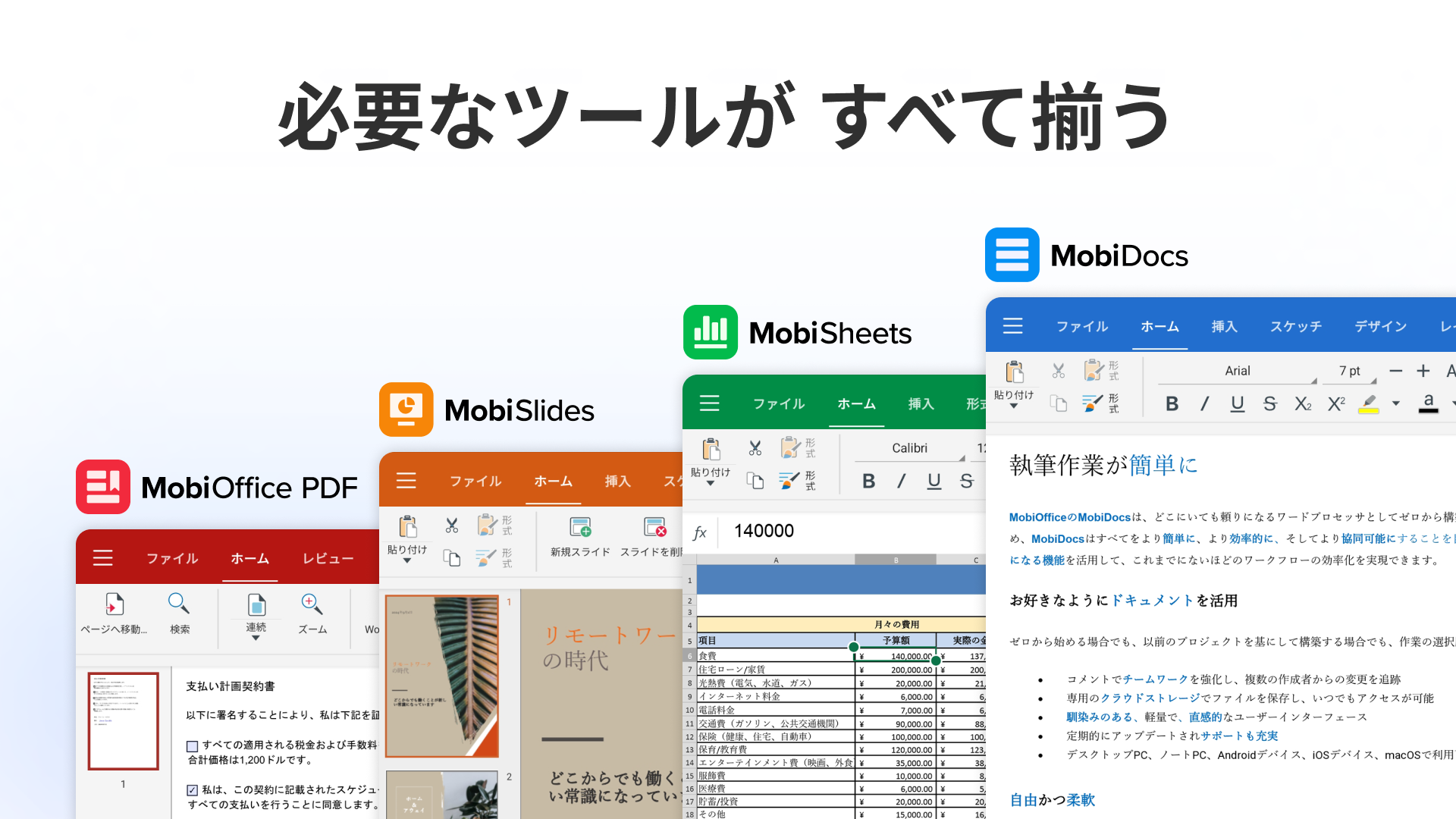Click the zoom icon in PDF toolbar
The image size is (1456, 819).
312,604
